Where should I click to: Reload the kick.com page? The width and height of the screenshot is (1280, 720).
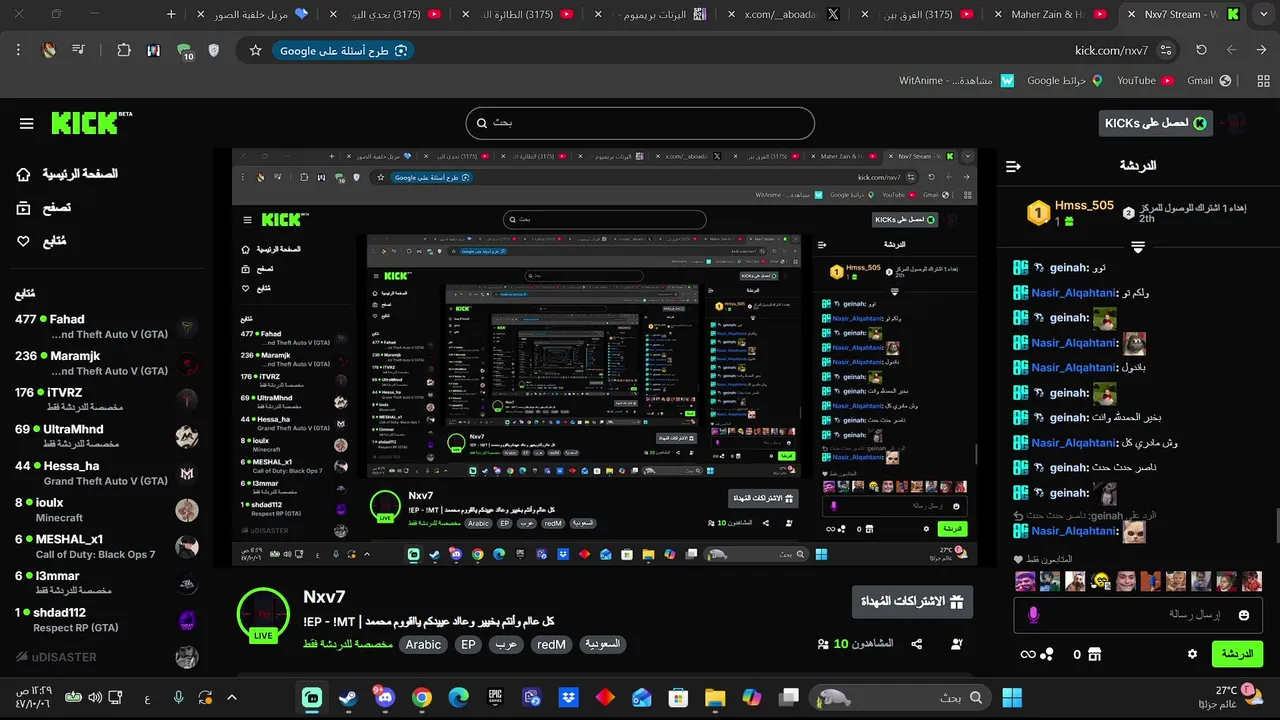tap(1201, 50)
